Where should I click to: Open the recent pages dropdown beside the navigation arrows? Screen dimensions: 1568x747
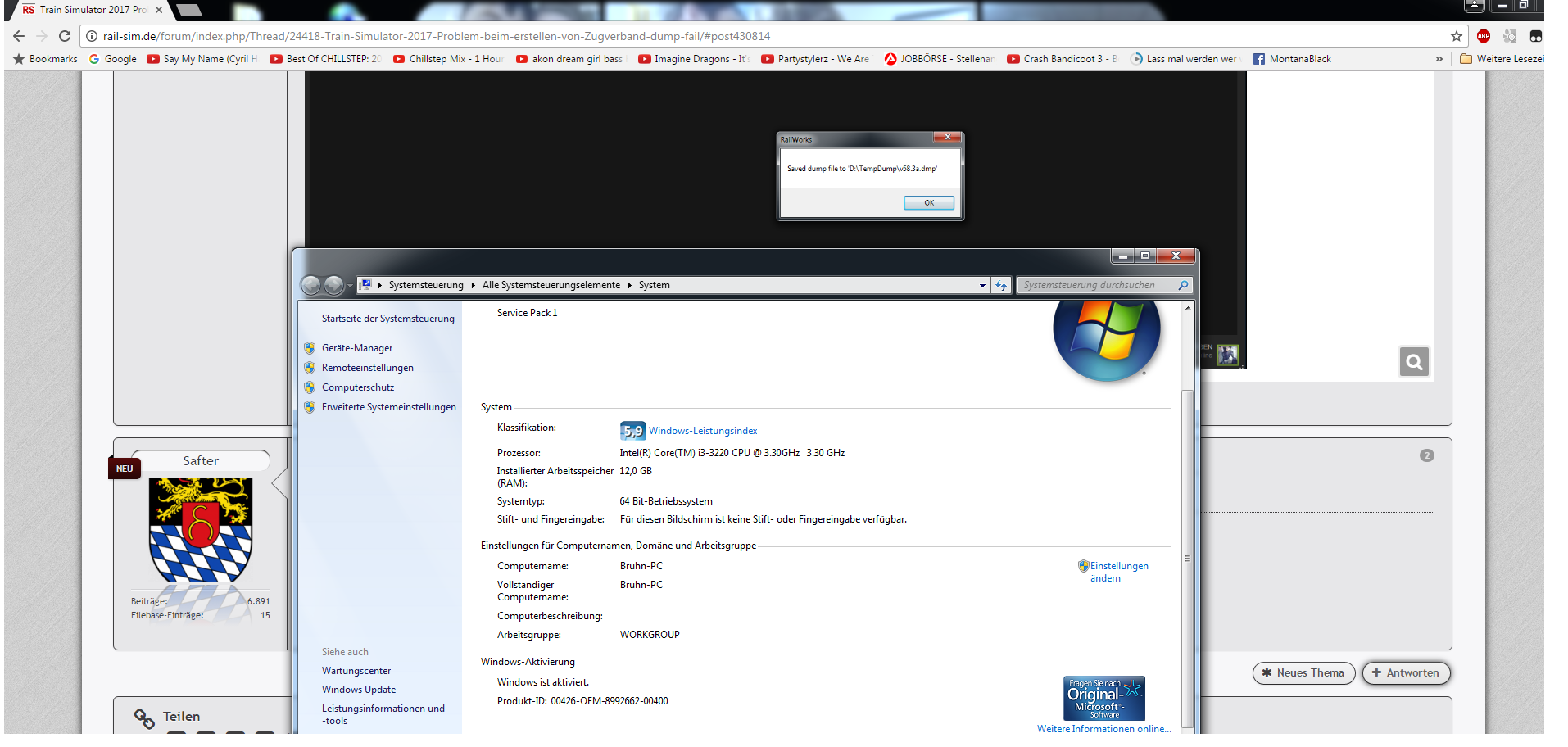pos(350,286)
